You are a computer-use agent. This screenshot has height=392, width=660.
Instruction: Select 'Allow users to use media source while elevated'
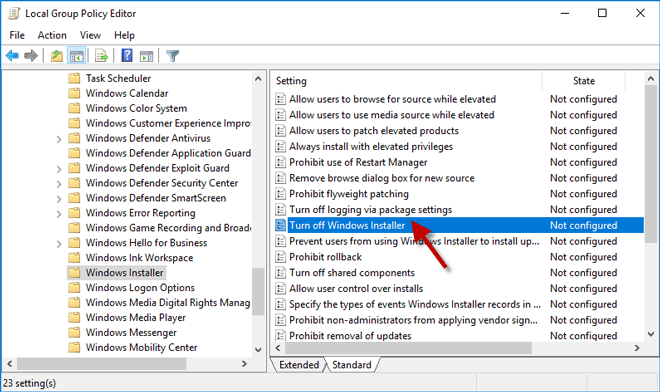point(391,115)
